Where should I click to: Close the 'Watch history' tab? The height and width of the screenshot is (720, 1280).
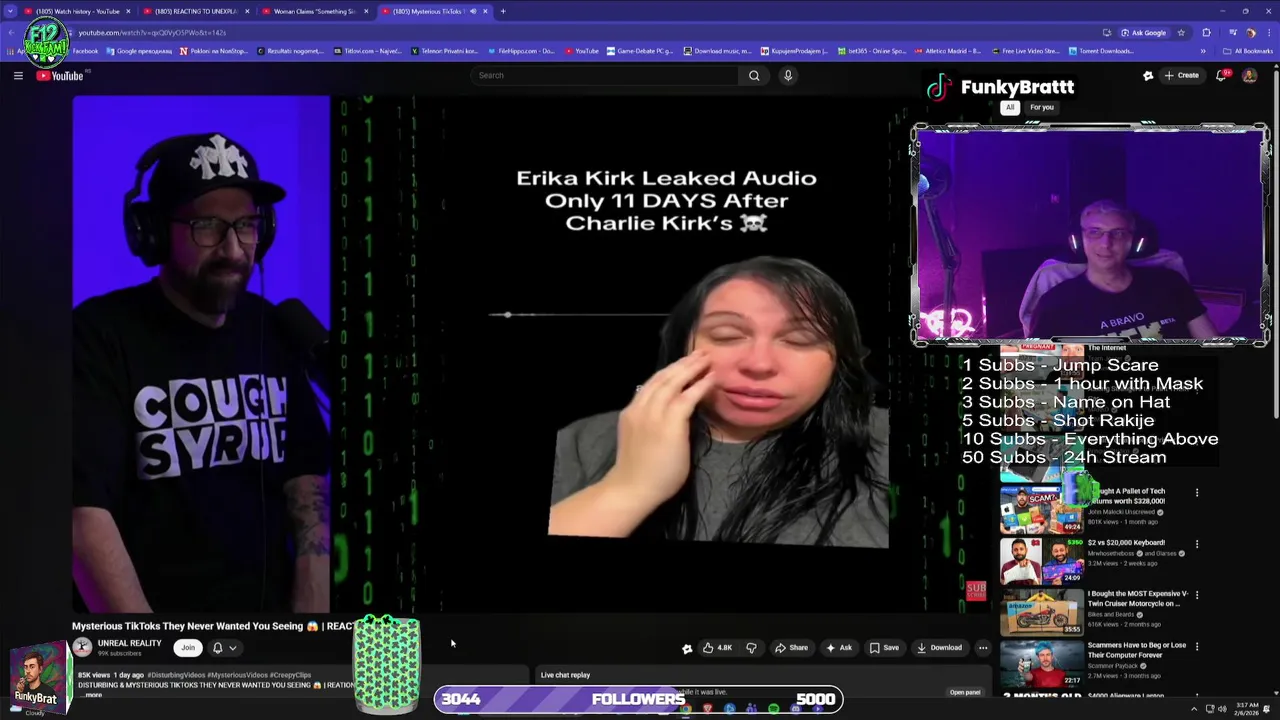pos(128,11)
